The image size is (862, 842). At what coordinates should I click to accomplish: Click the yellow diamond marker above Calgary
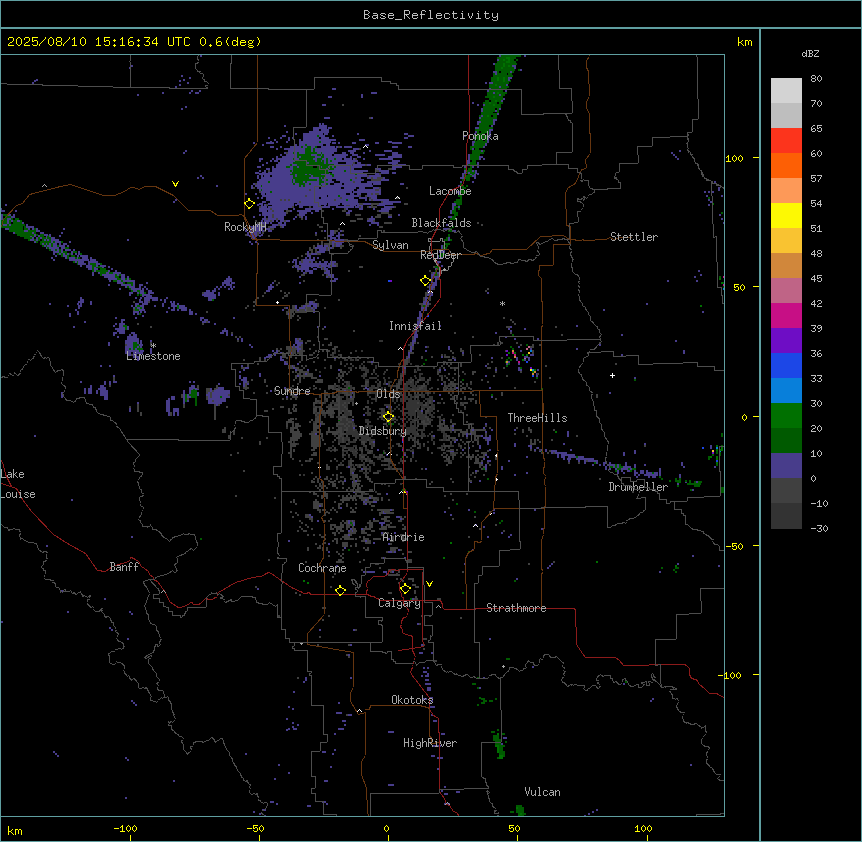[x=405, y=589]
